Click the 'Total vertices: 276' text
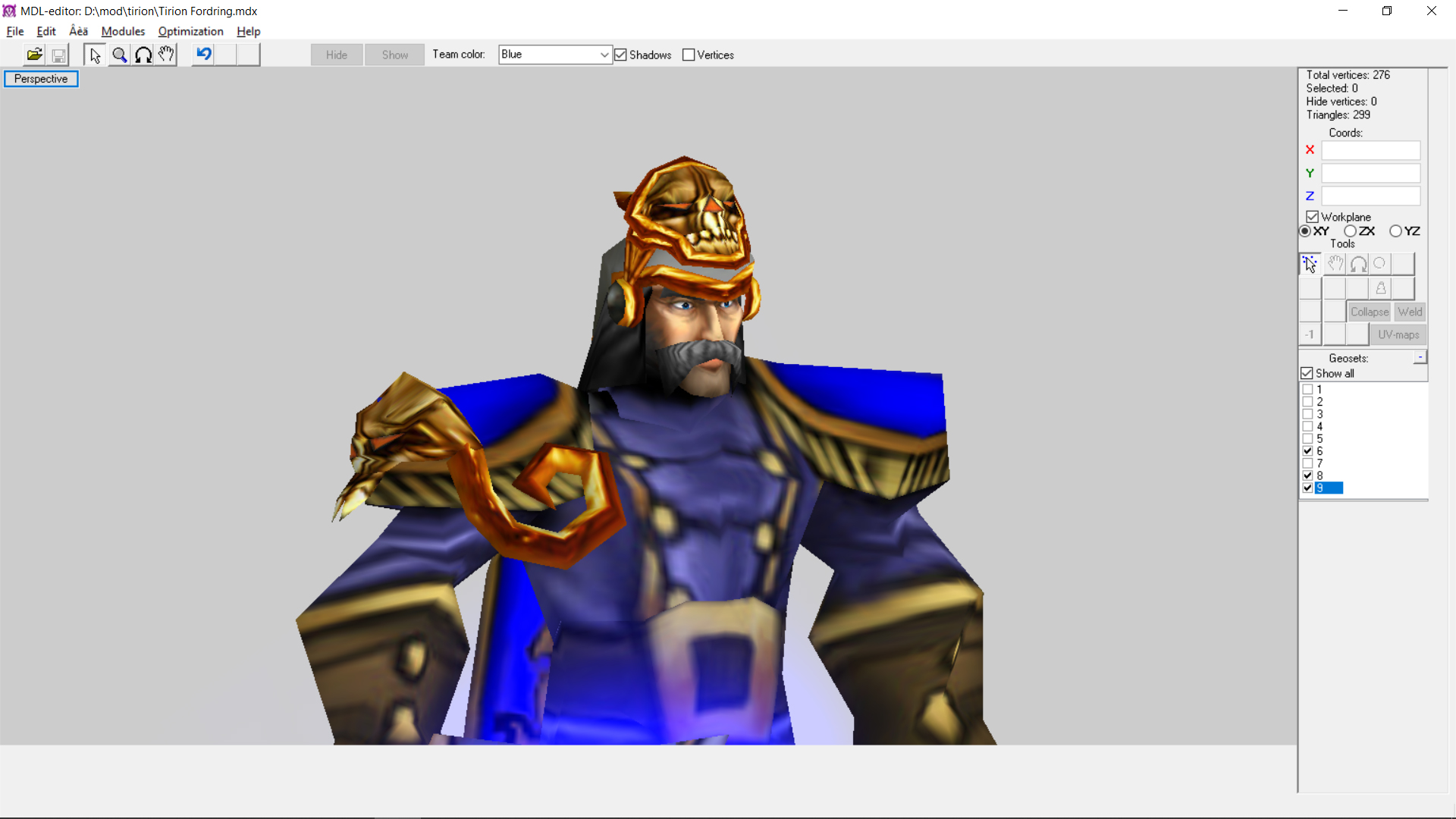This screenshot has width=1456, height=819. 1348,75
